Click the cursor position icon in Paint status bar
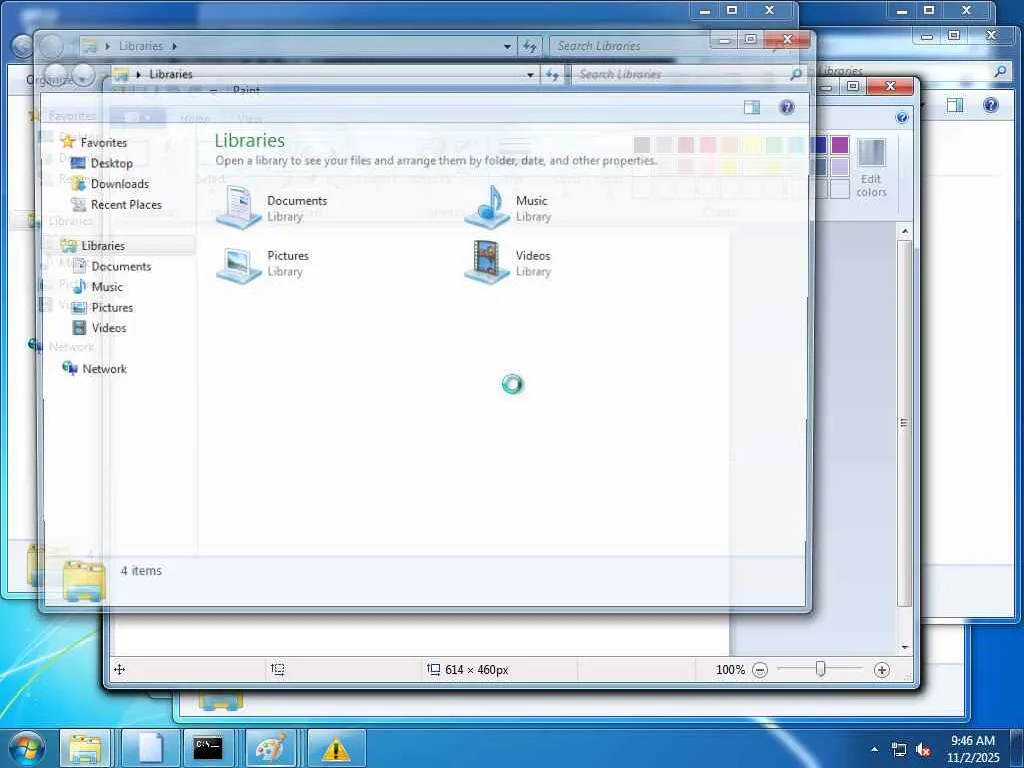The width and height of the screenshot is (1024, 768). pyautogui.click(x=120, y=669)
